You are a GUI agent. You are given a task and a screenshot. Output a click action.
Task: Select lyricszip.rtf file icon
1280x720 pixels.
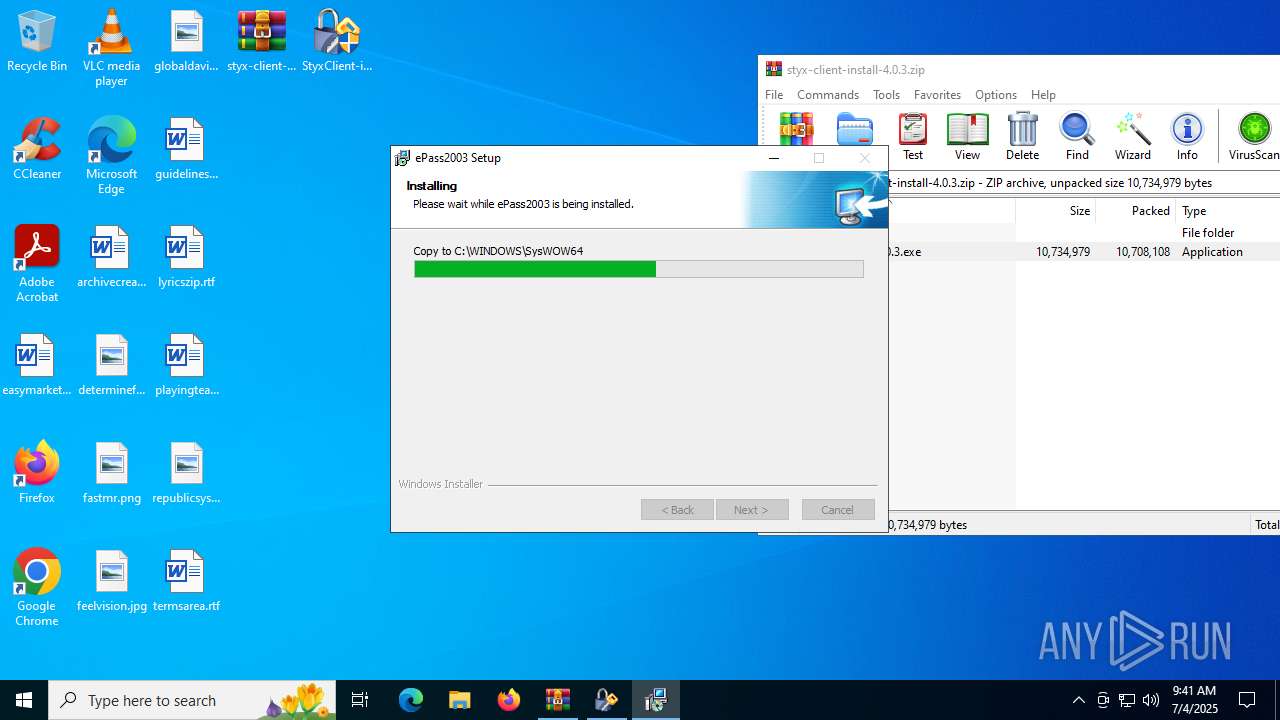pos(186,258)
